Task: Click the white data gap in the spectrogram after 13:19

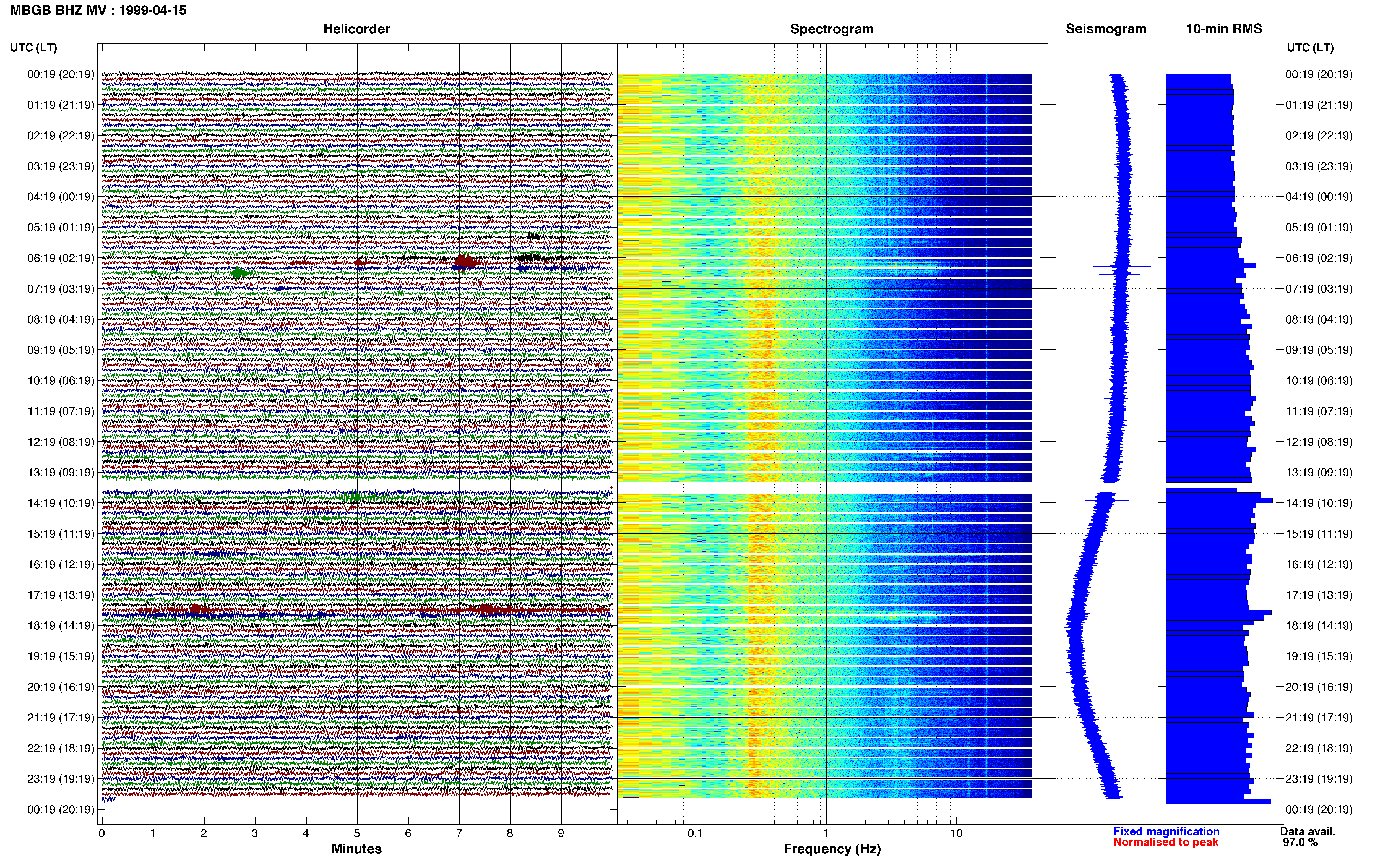Action: coord(824,488)
